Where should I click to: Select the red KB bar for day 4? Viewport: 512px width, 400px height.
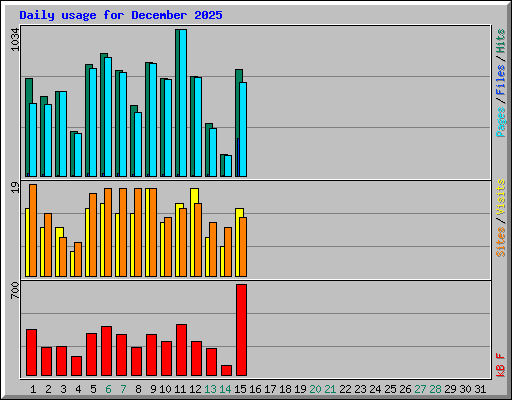[x=76, y=366]
